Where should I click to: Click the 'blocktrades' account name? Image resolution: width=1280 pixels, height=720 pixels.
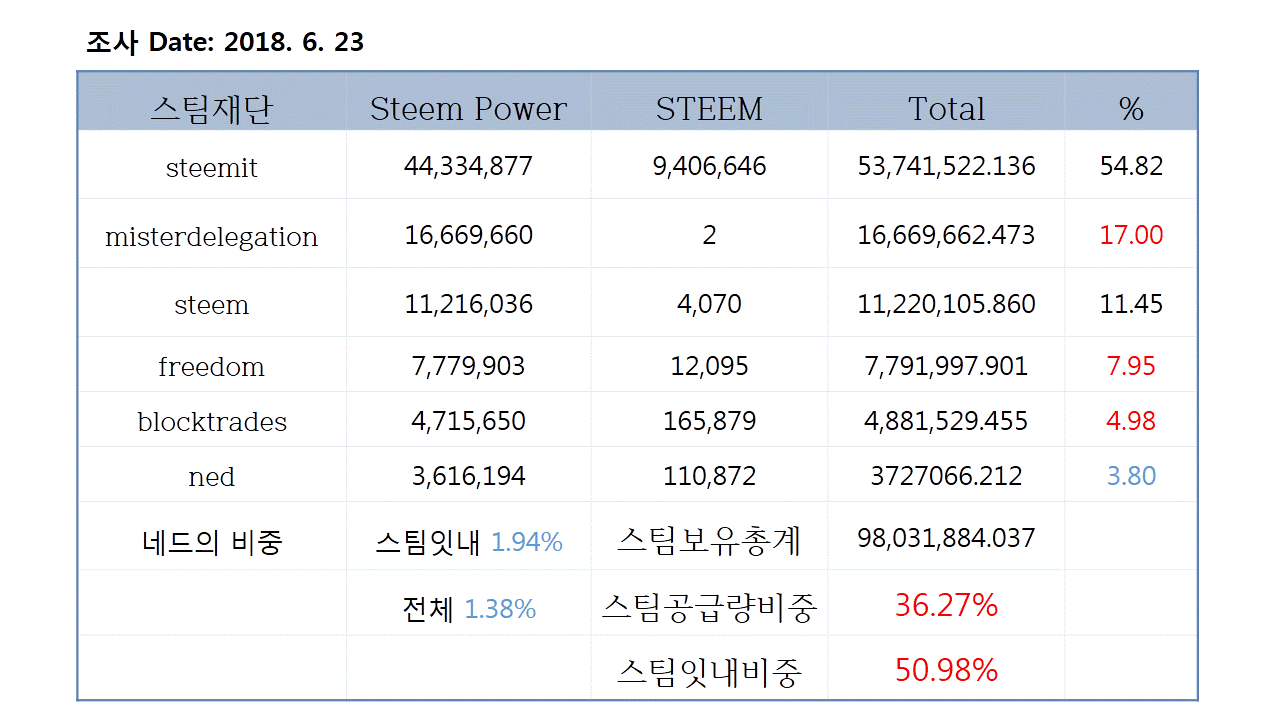click(x=211, y=421)
